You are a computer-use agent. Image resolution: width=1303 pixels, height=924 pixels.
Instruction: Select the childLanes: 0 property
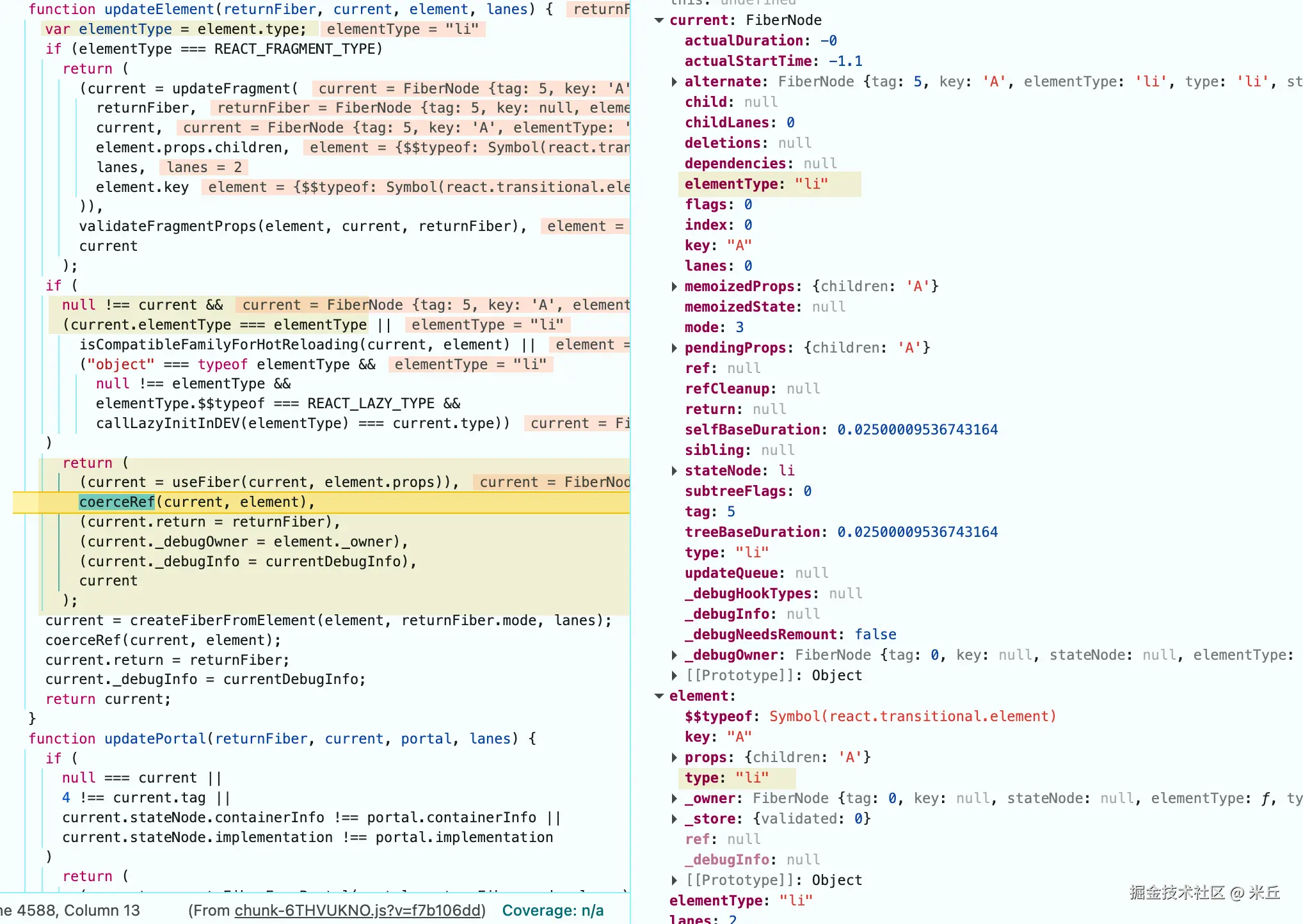click(x=739, y=123)
